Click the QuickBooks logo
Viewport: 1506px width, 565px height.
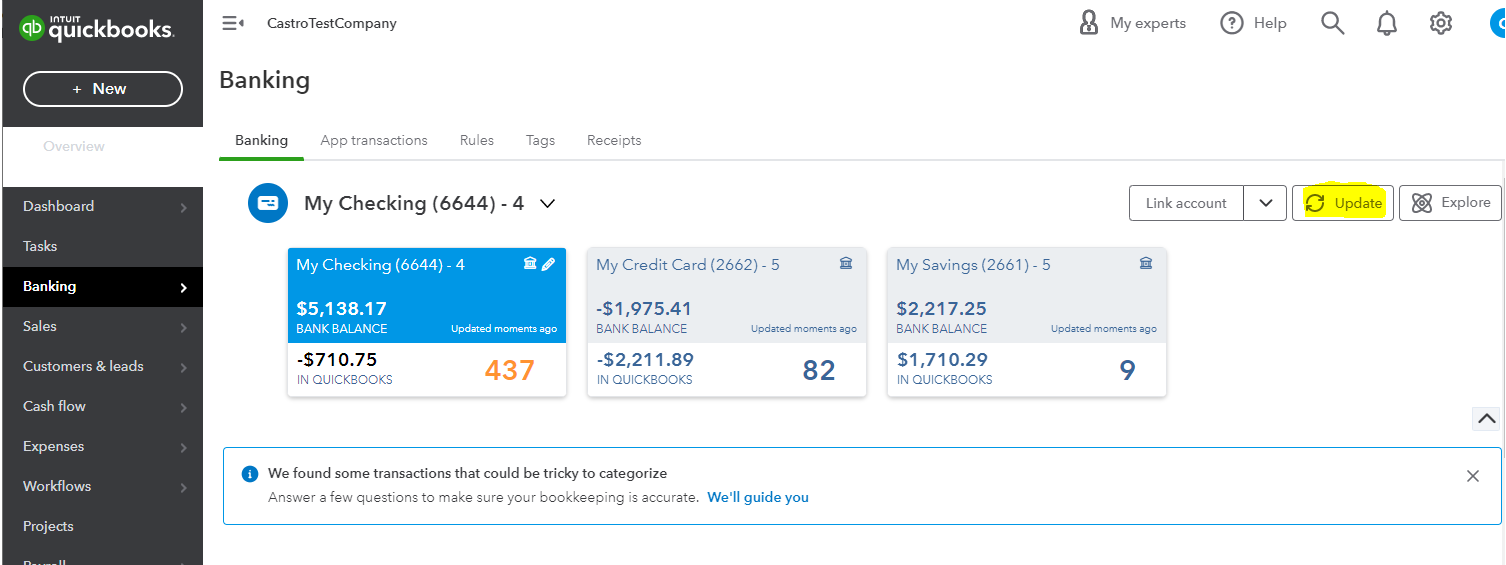coord(97,29)
